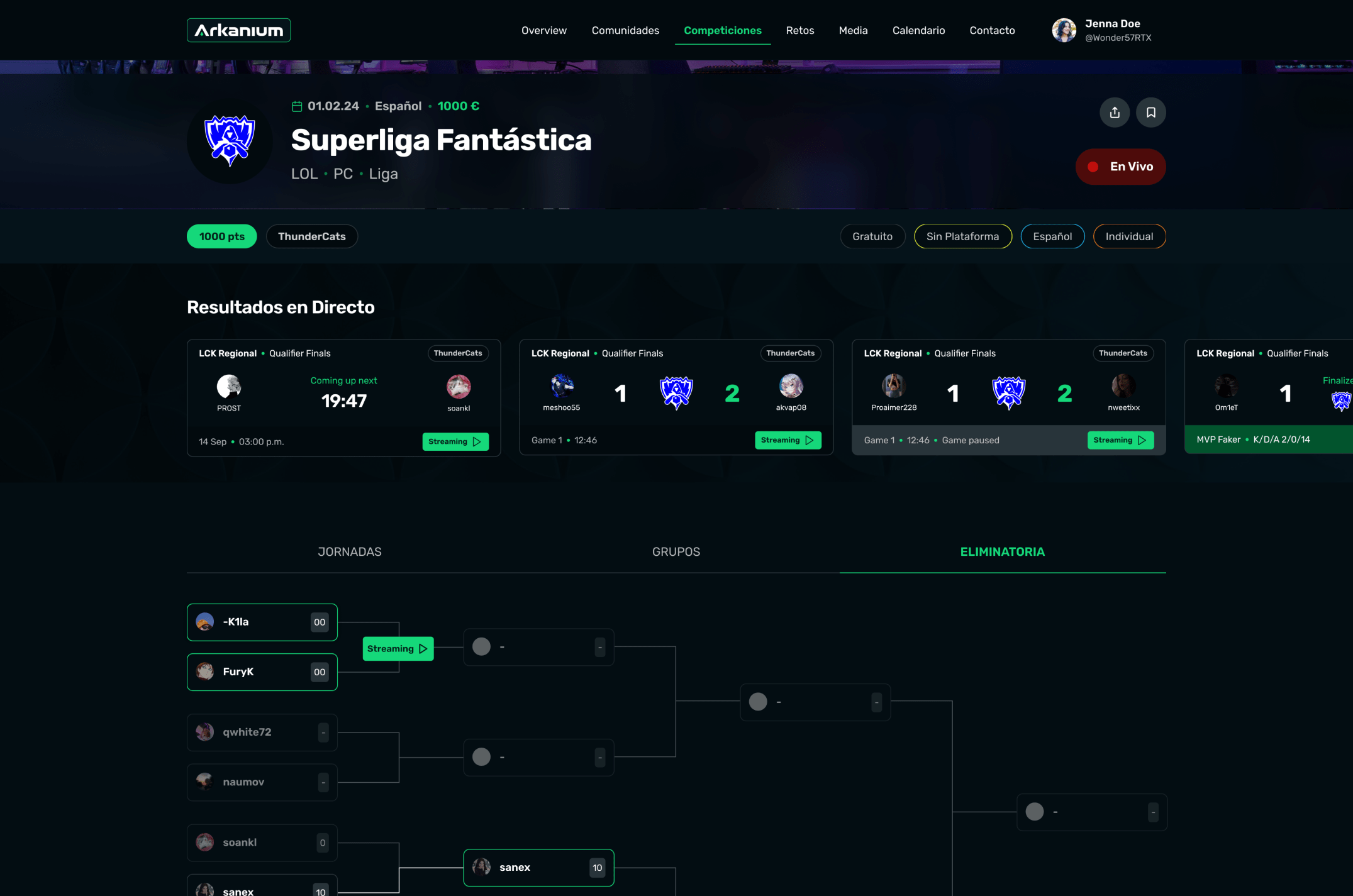The width and height of the screenshot is (1353, 896).
Task: Click the 1000 pts green badge
Action: pyautogui.click(x=221, y=236)
